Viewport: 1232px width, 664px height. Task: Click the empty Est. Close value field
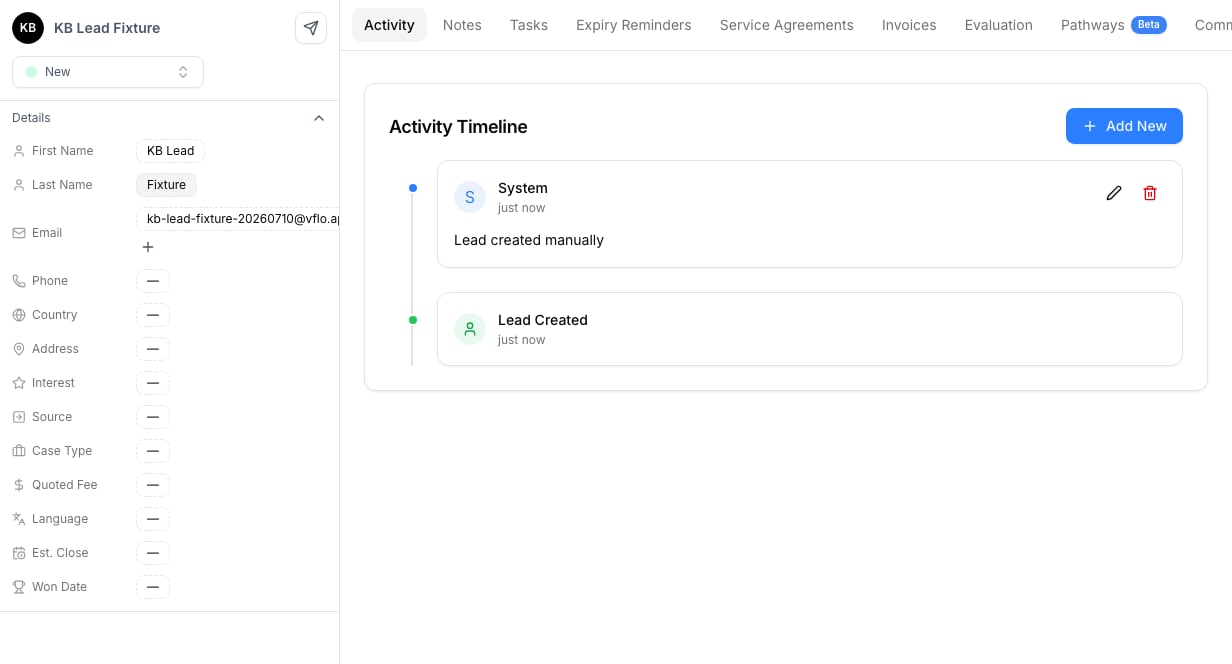coord(153,553)
